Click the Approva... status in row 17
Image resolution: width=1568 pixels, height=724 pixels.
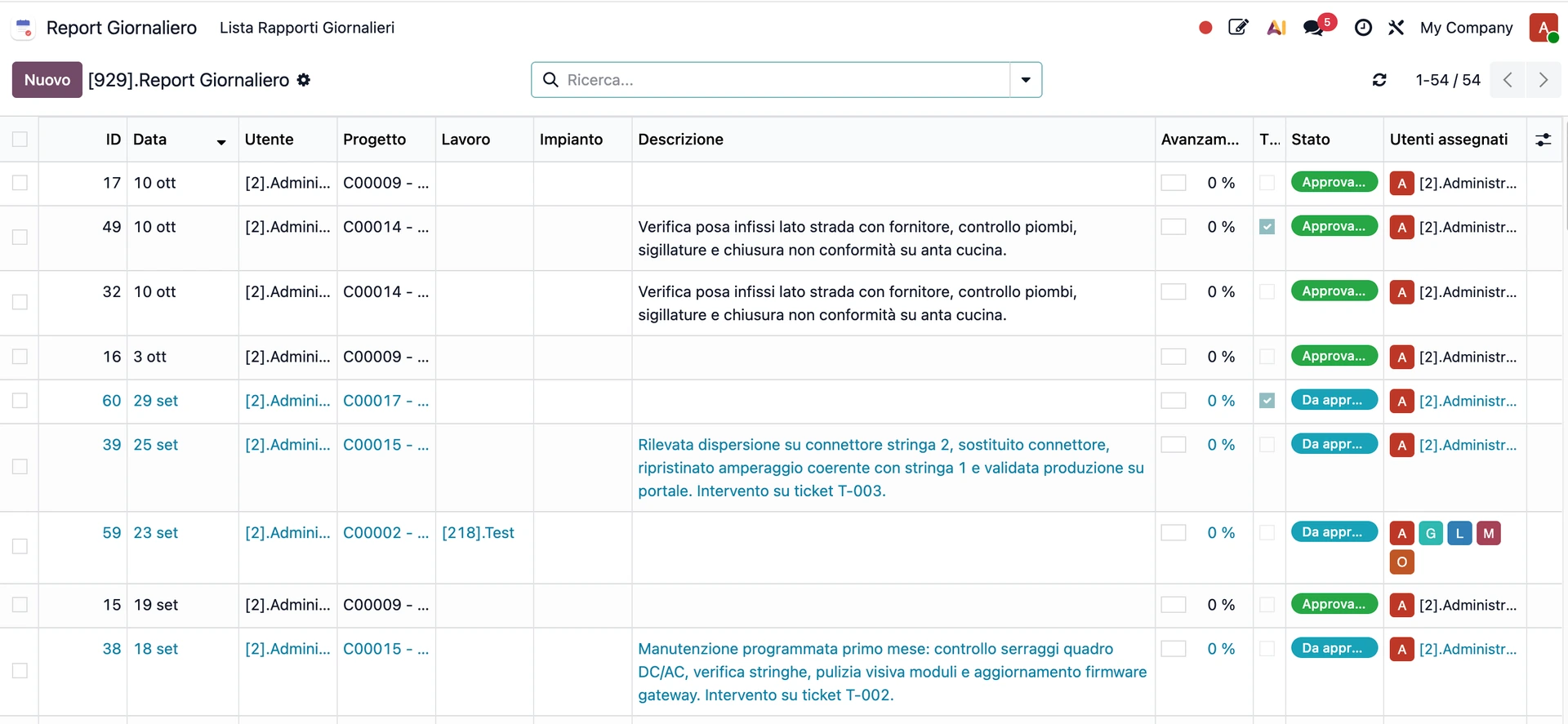pos(1334,182)
